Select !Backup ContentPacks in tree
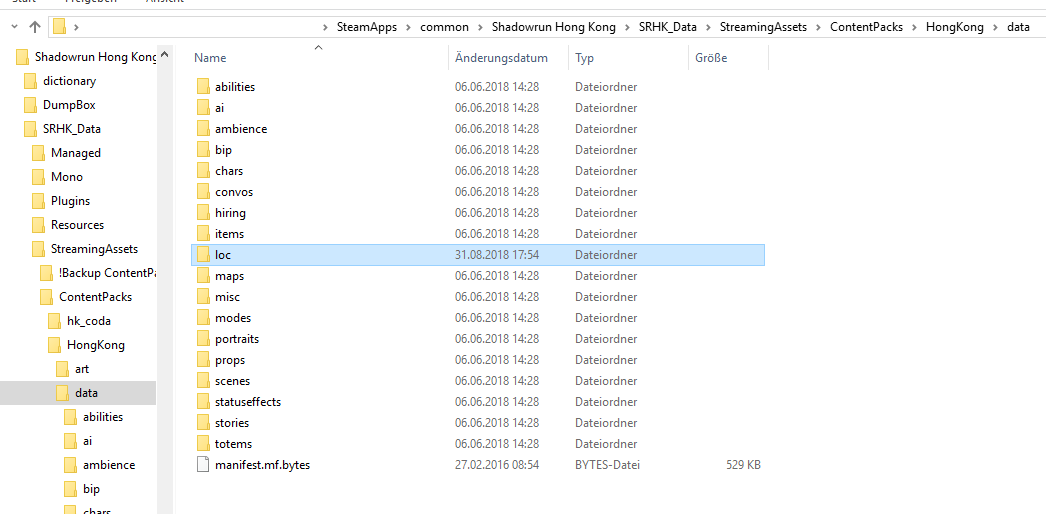The height and width of the screenshot is (514, 1046). pos(107,273)
